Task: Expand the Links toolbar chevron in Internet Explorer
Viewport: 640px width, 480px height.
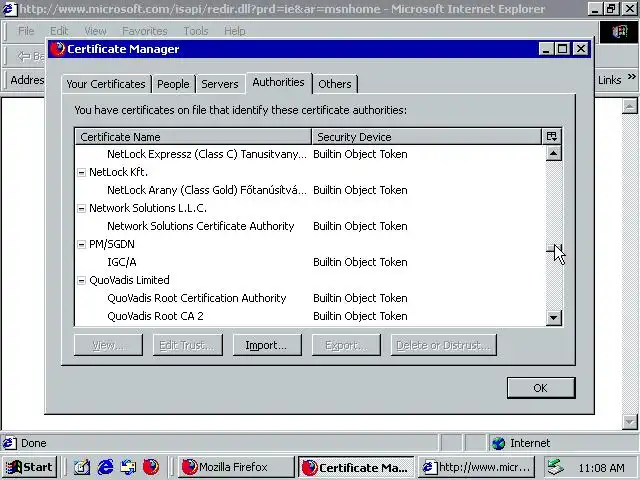Action: click(631, 77)
